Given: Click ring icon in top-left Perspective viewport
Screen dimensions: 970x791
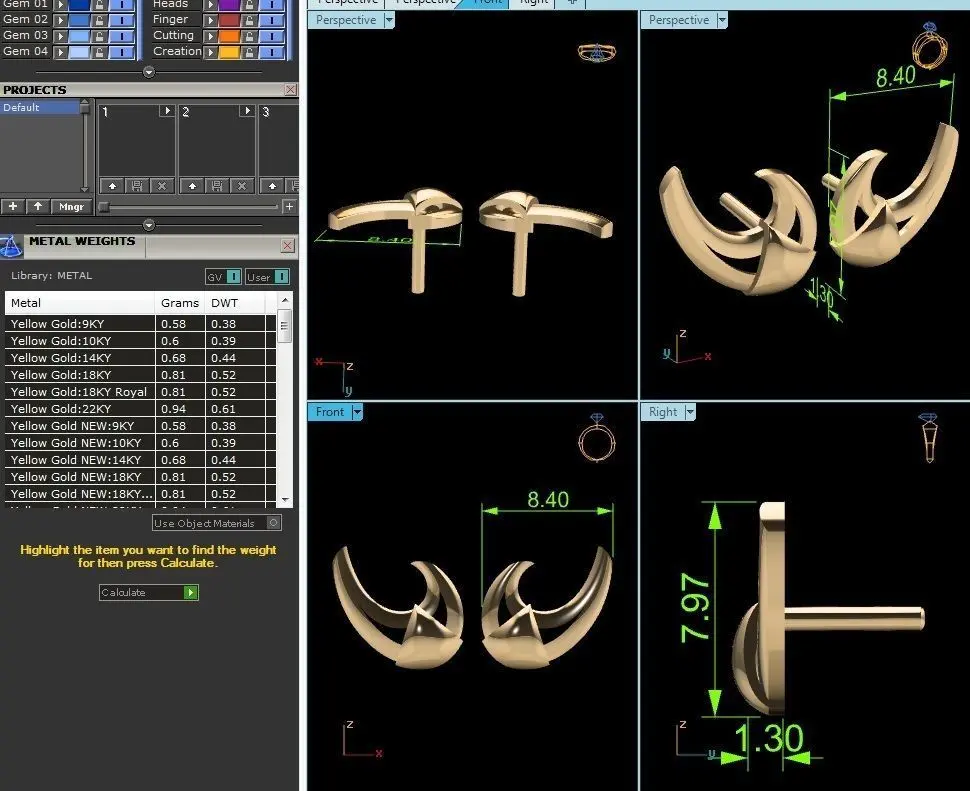Looking at the screenshot, I should tap(597, 52).
